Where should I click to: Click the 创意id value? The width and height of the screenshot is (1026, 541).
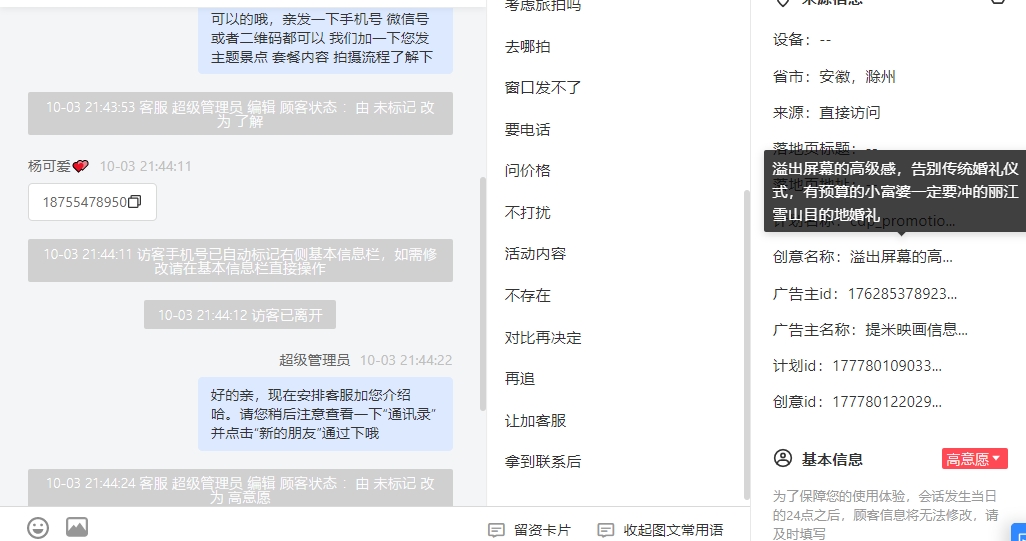(x=887, y=402)
